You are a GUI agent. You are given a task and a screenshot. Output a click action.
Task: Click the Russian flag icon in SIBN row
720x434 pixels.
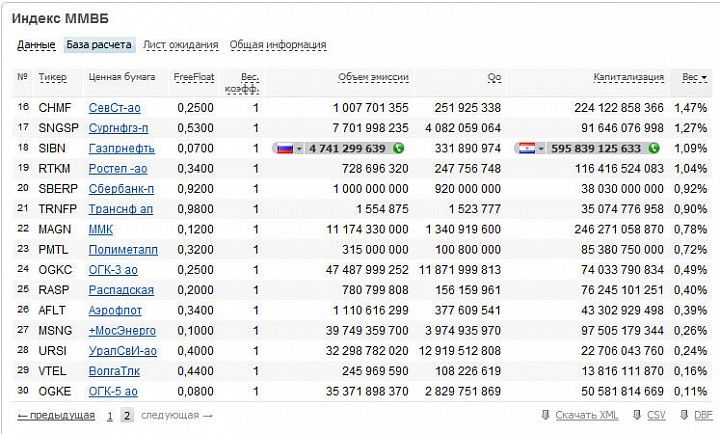tap(285, 148)
